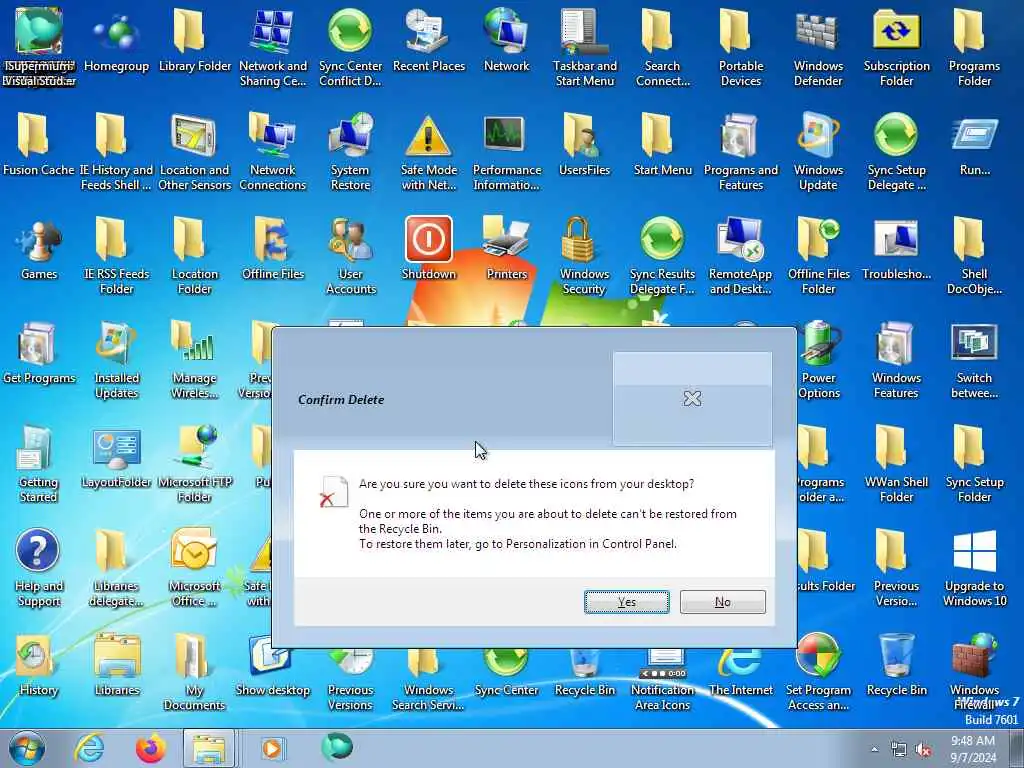
Task: Select the Troubleshooting desktop icon
Action: click(896, 251)
